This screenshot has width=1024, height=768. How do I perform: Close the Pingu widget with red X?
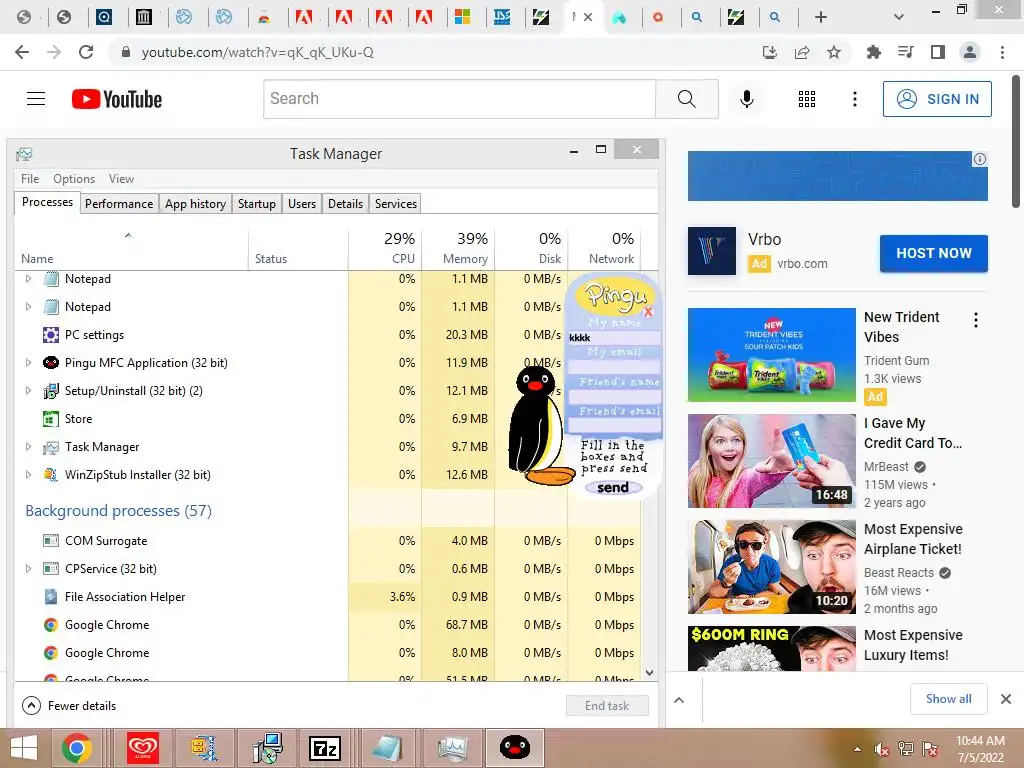coord(648,312)
